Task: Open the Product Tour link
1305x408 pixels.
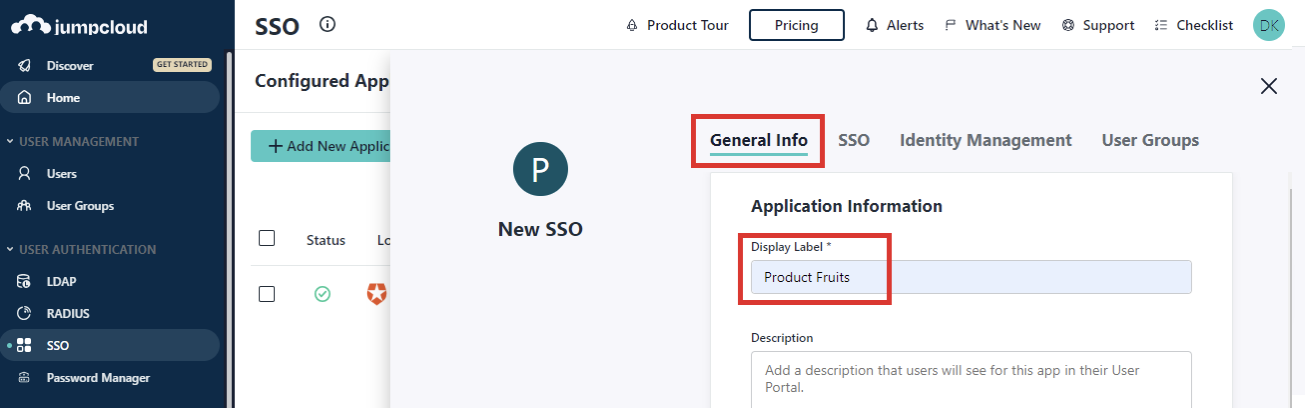Action: (x=678, y=26)
